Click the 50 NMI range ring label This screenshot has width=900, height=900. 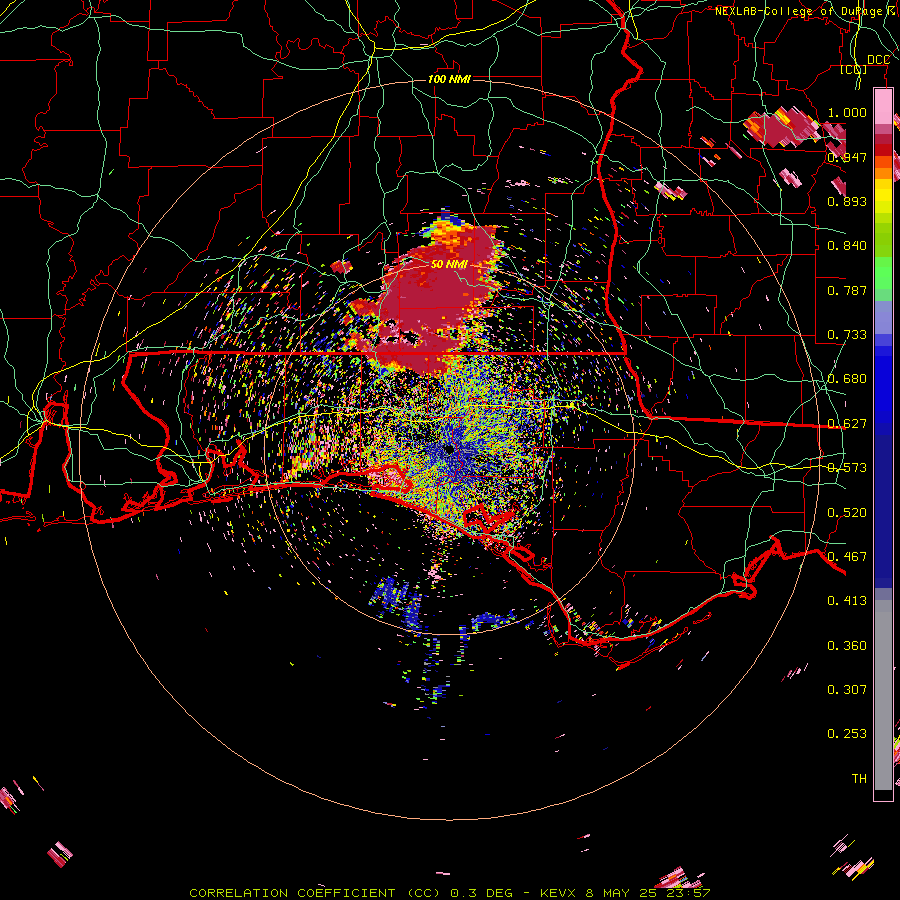tap(449, 264)
